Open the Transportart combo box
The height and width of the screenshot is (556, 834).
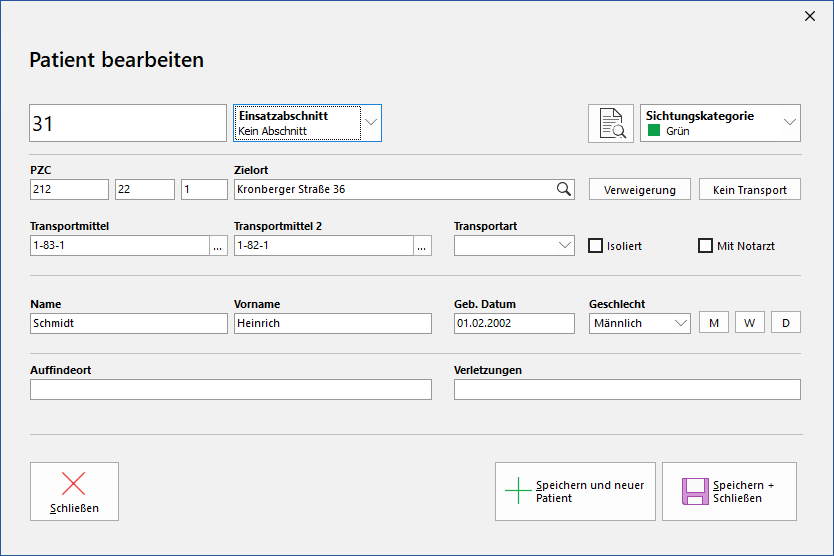point(514,246)
